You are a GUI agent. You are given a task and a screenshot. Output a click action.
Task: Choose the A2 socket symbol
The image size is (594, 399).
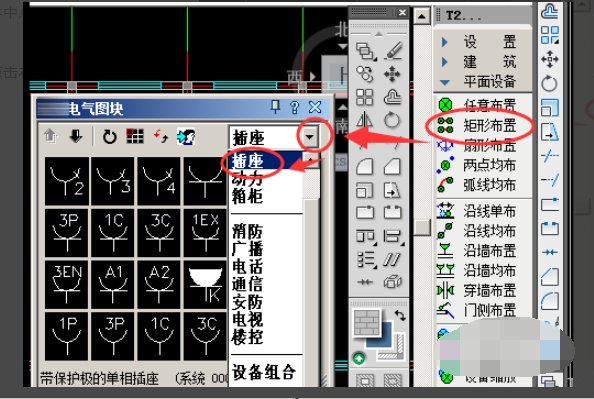point(159,285)
